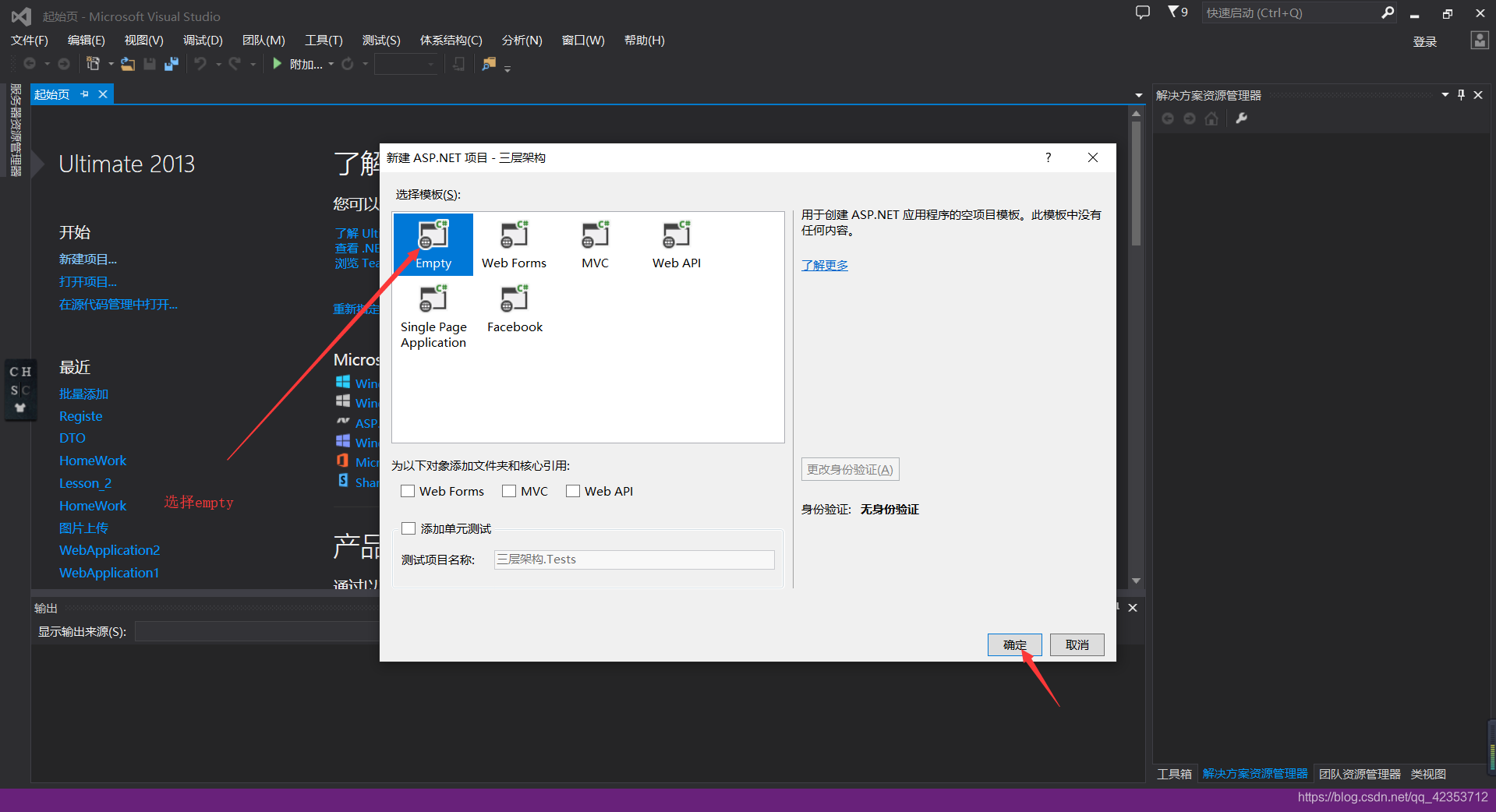Select the Empty project template
This screenshot has height=812, width=1496.
point(433,245)
